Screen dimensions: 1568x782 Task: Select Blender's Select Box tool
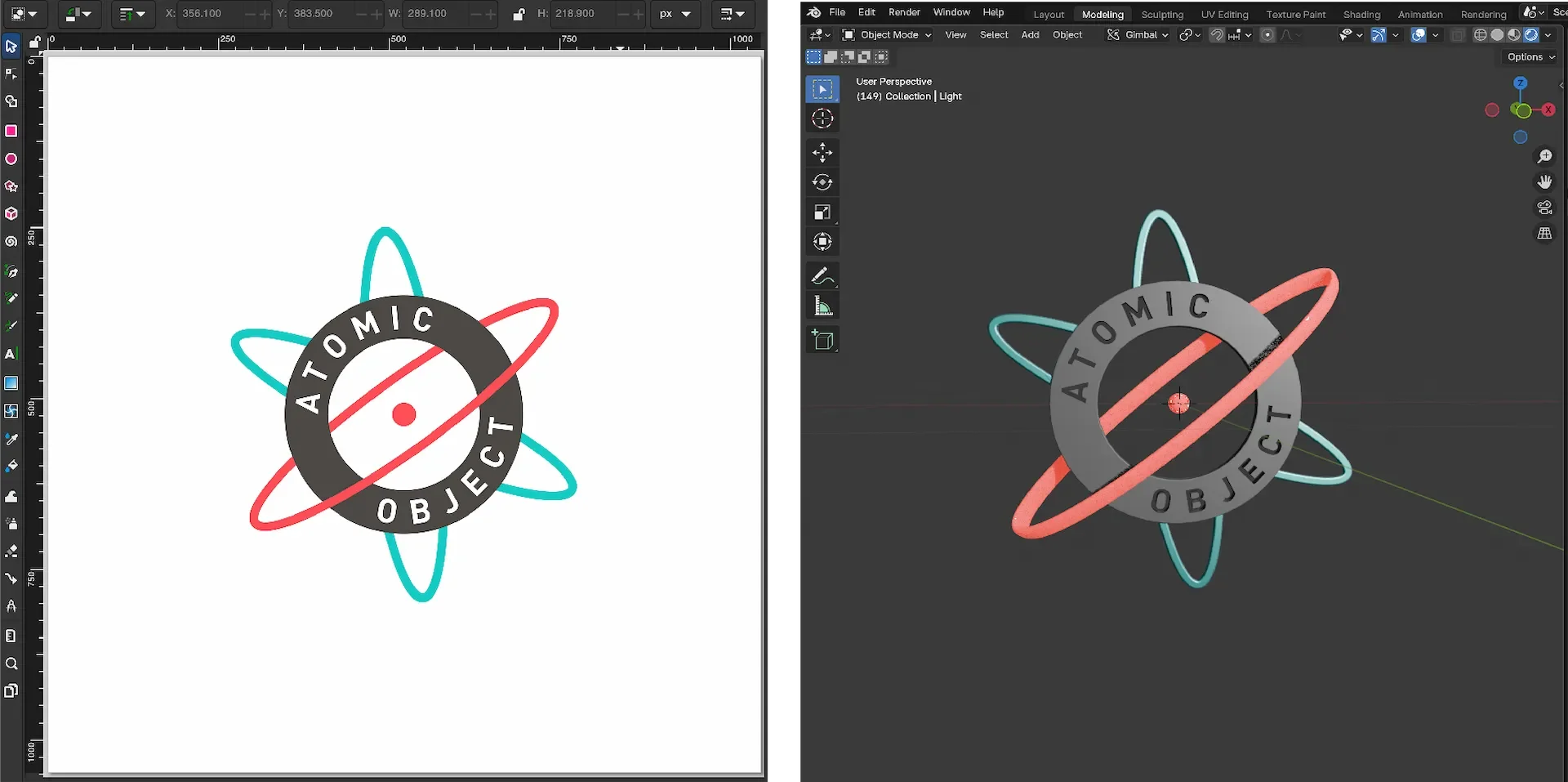tap(822, 89)
